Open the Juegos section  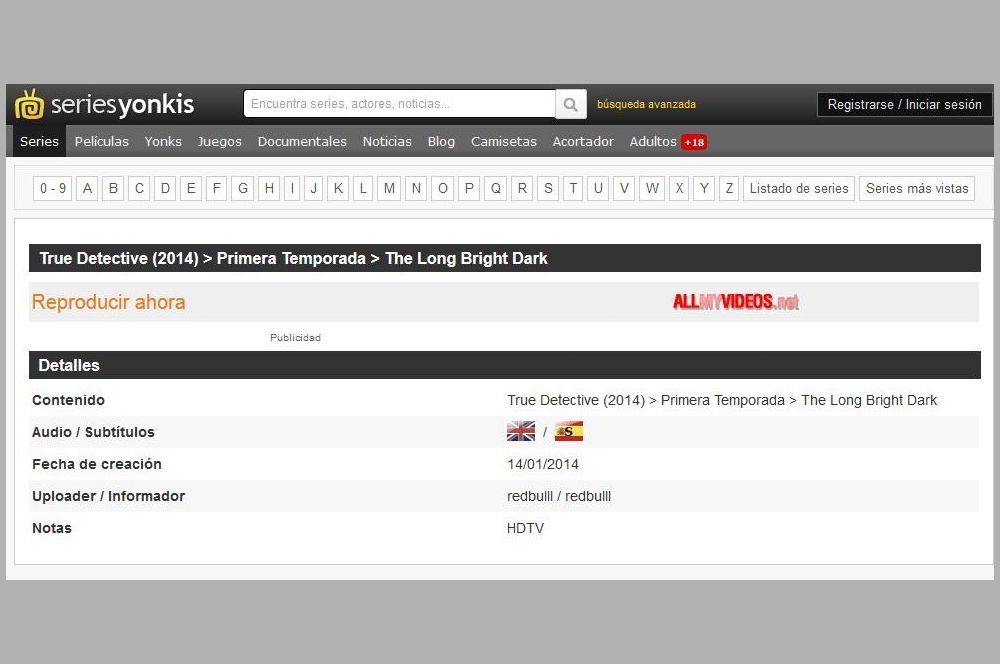(x=219, y=142)
